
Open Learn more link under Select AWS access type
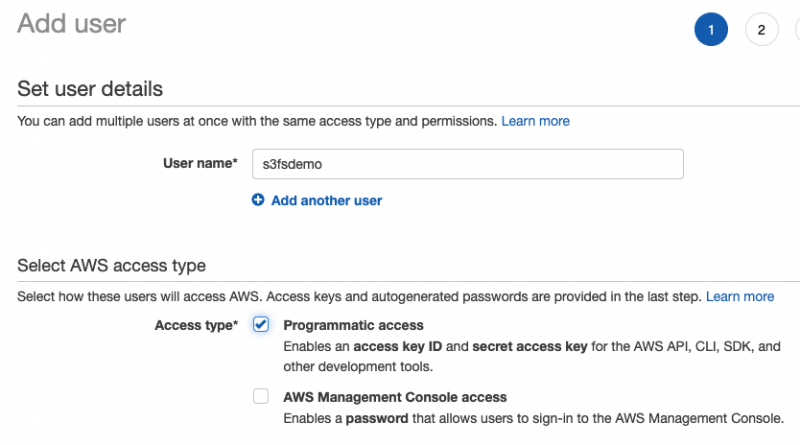740,297
